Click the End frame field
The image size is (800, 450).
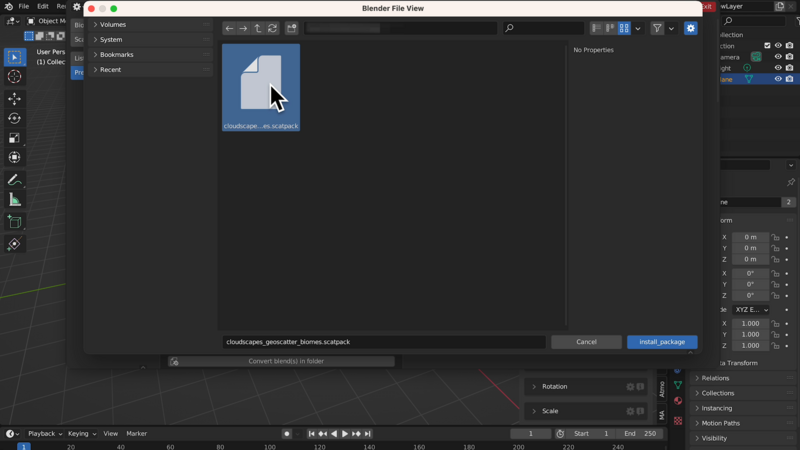click(640, 434)
